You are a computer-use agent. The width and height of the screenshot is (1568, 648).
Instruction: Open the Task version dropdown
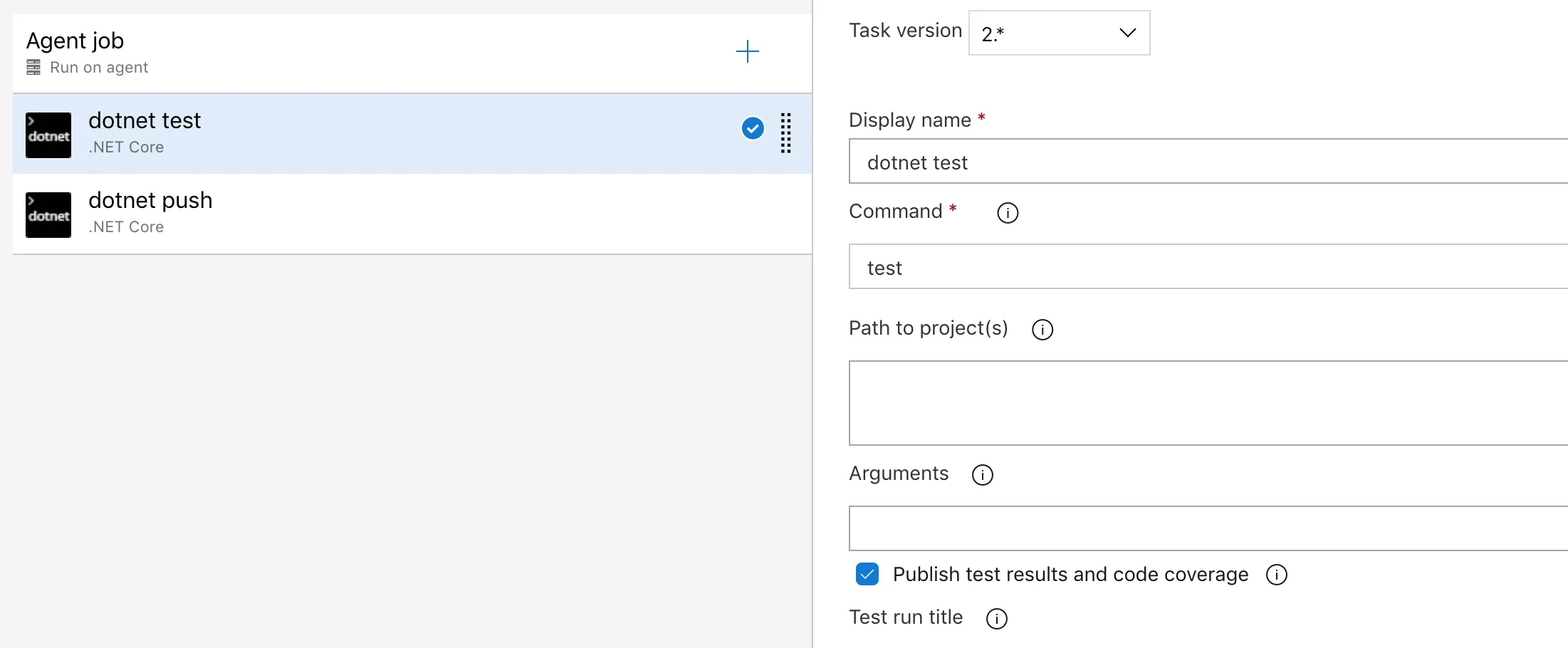tap(1059, 33)
